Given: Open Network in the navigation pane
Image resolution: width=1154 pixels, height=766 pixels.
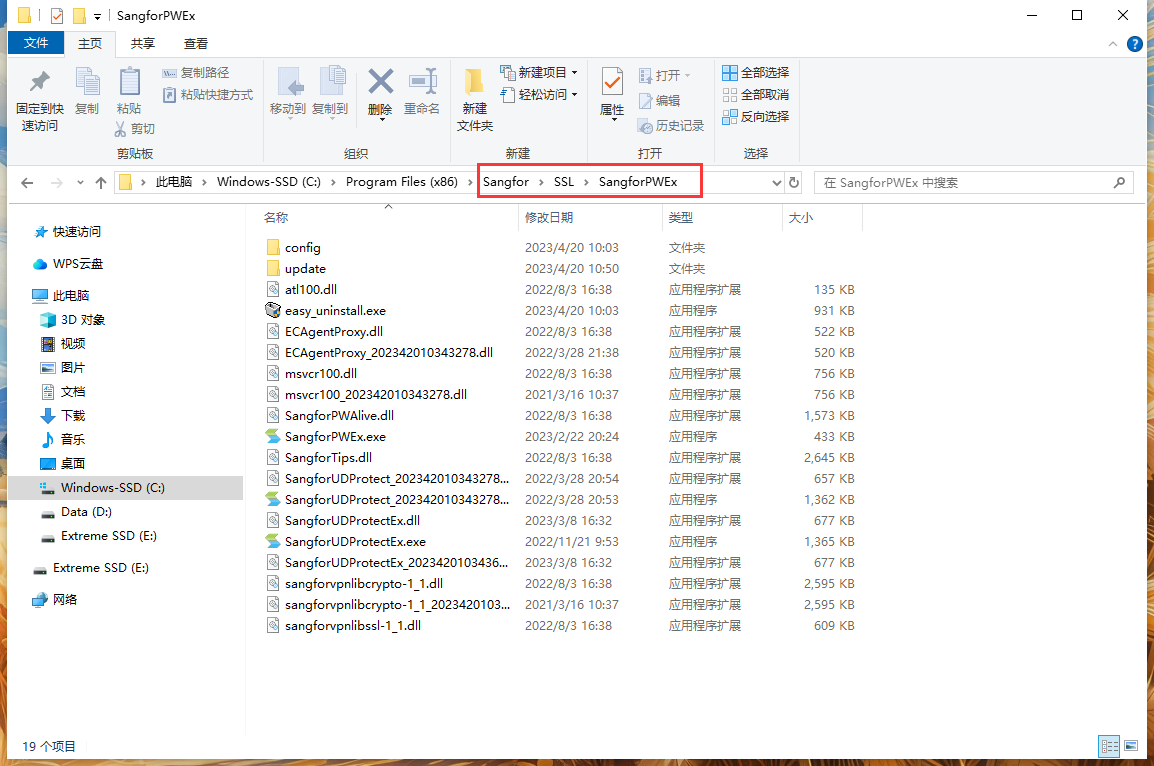Looking at the screenshot, I should (x=65, y=600).
